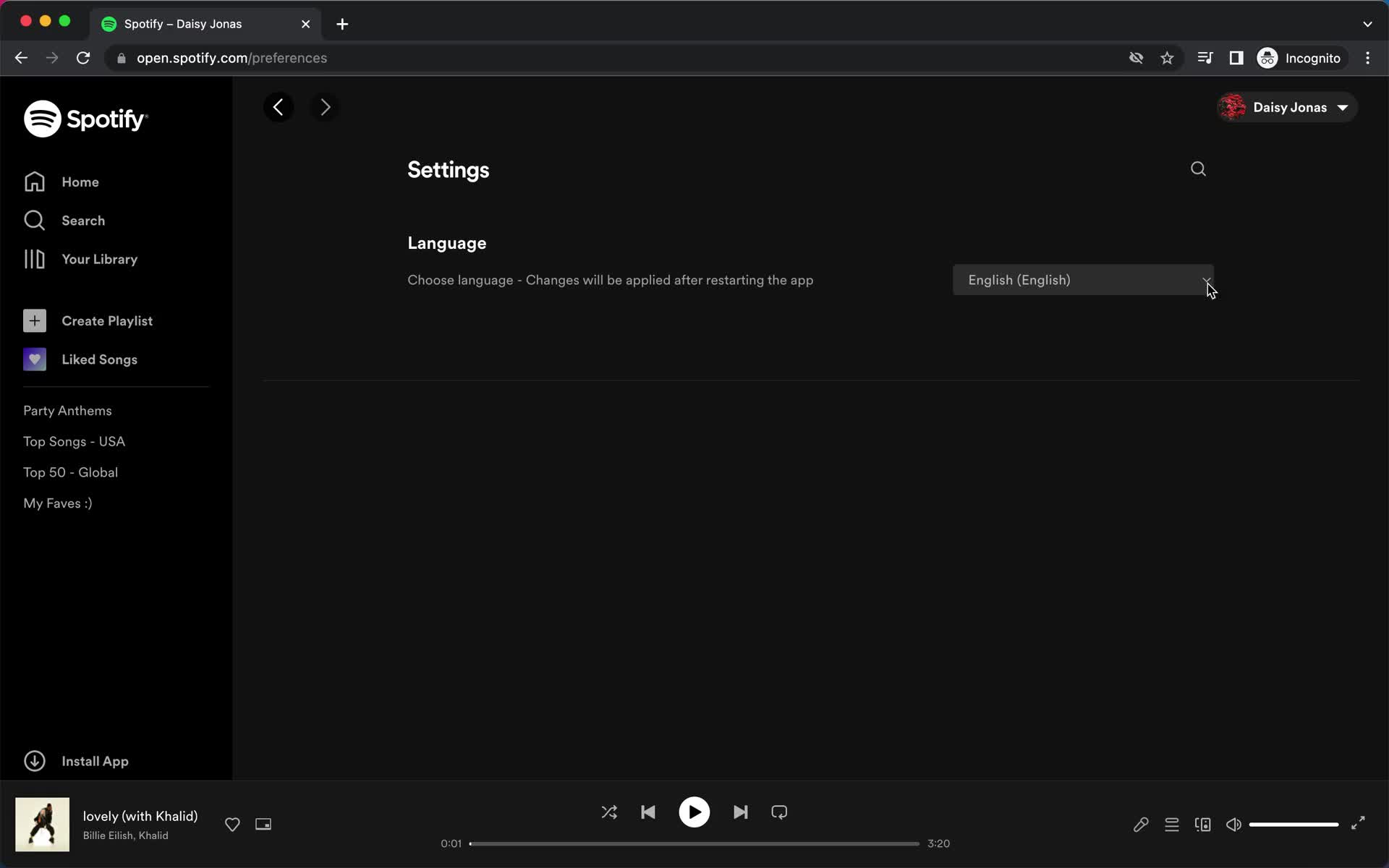Skip to previous track
This screenshot has width=1389, height=868.
[648, 812]
